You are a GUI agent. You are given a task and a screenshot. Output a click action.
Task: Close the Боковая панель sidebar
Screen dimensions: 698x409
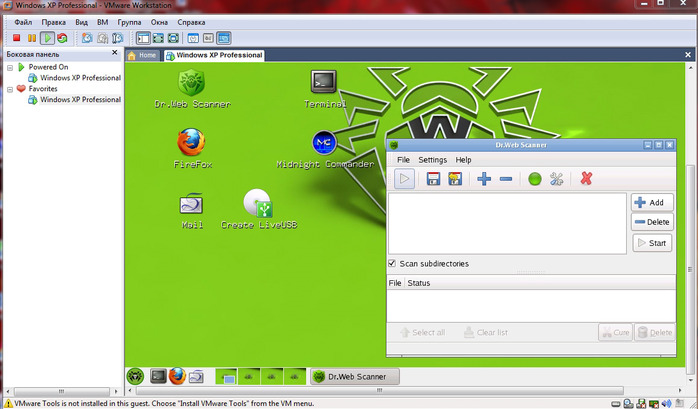coord(114,53)
